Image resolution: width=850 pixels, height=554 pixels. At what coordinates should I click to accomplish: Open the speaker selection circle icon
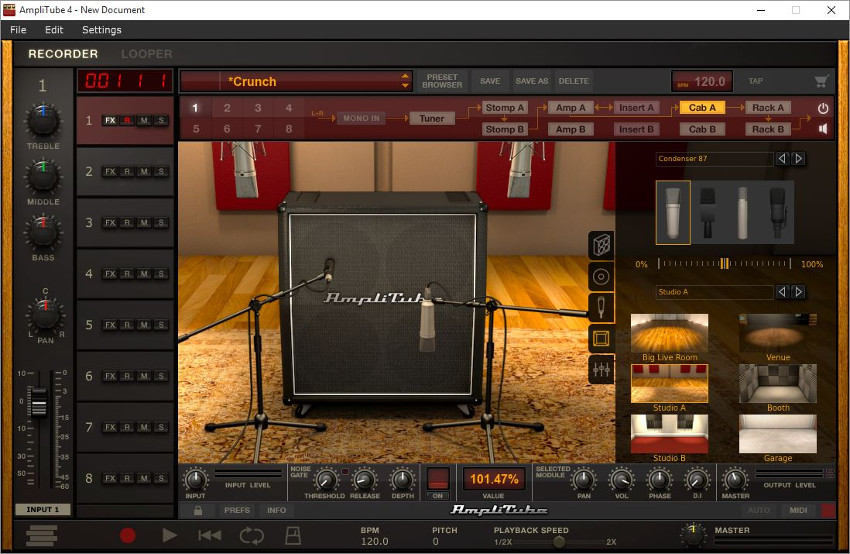[601, 277]
